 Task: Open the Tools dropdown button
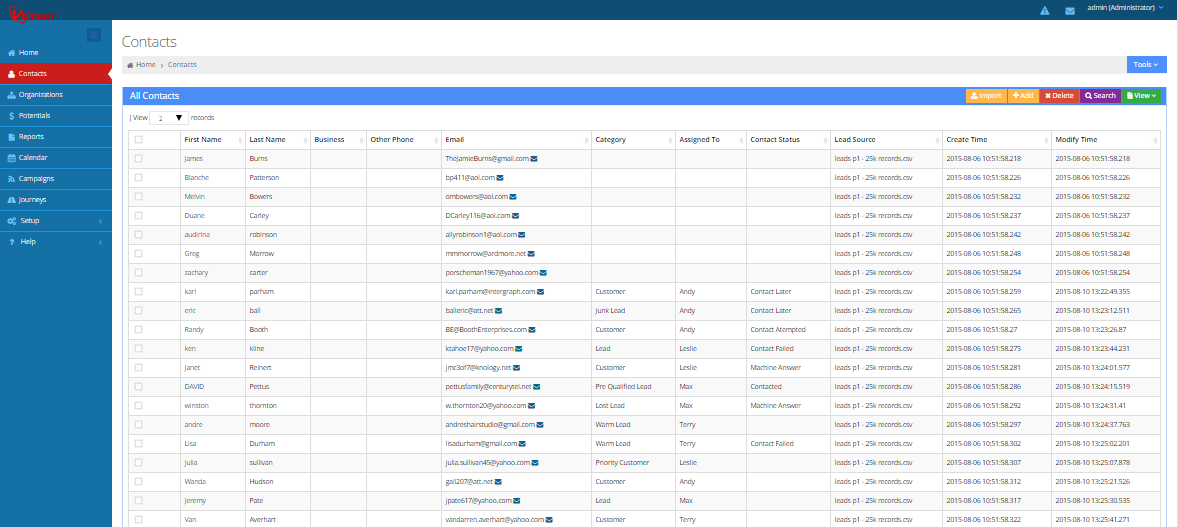click(1146, 65)
